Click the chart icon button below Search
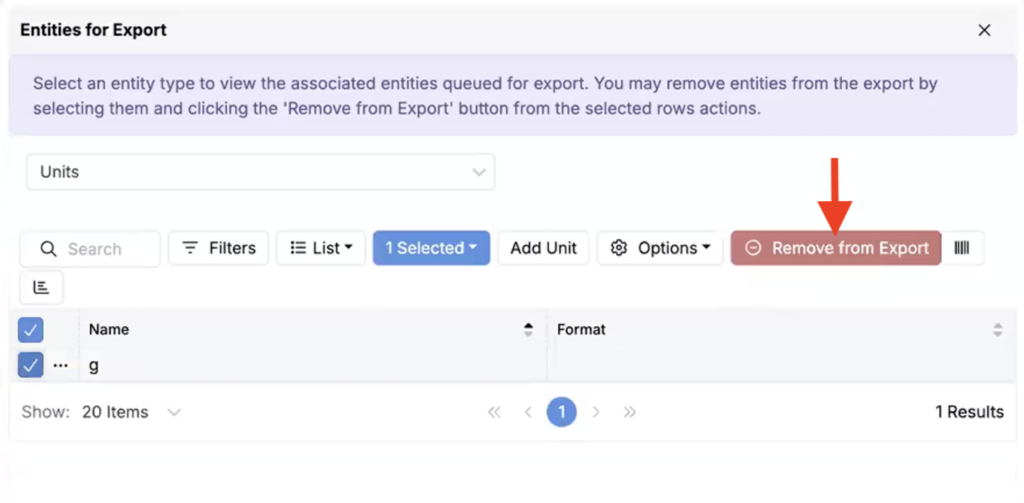This screenshot has width=1024, height=503. (x=41, y=287)
